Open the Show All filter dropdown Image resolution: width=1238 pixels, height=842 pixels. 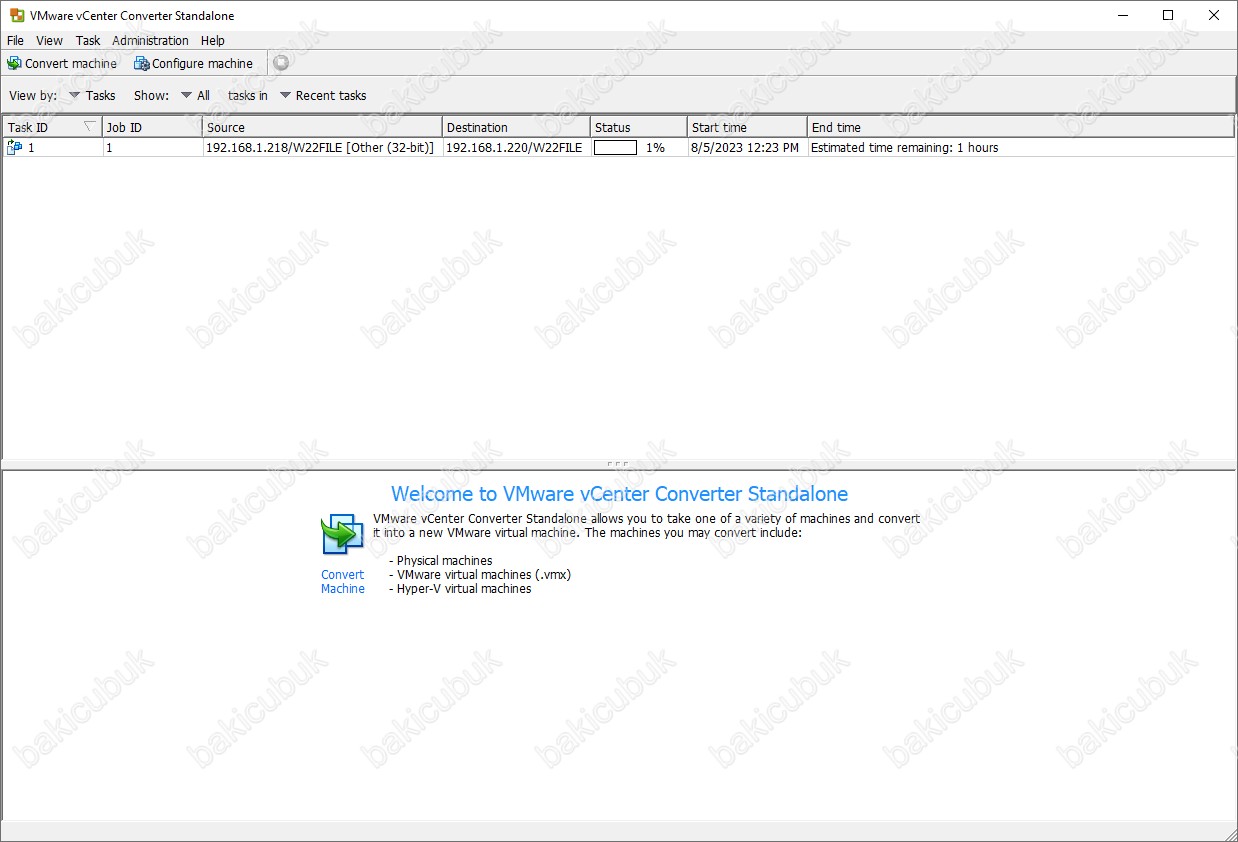click(195, 96)
